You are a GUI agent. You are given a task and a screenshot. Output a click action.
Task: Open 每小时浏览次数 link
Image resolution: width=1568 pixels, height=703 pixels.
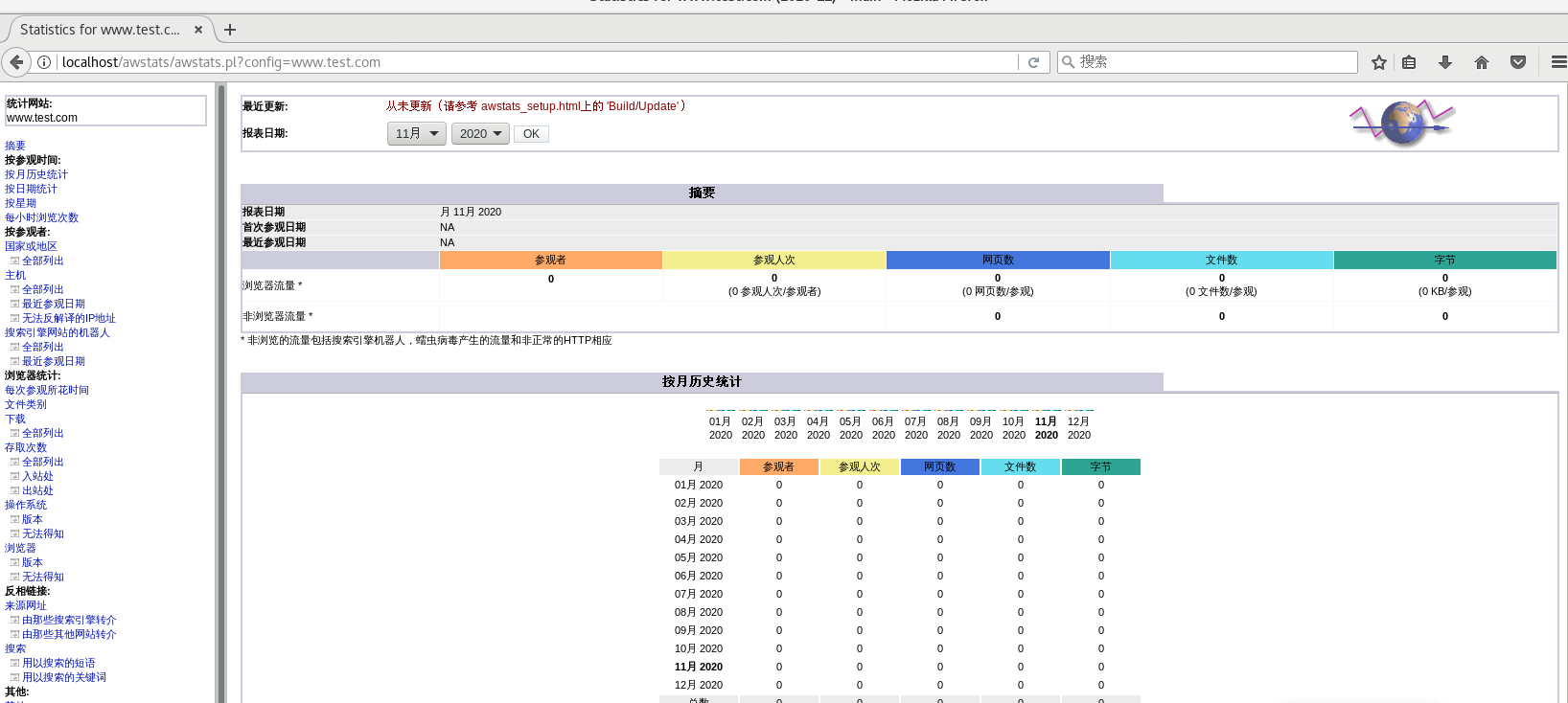click(41, 217)
